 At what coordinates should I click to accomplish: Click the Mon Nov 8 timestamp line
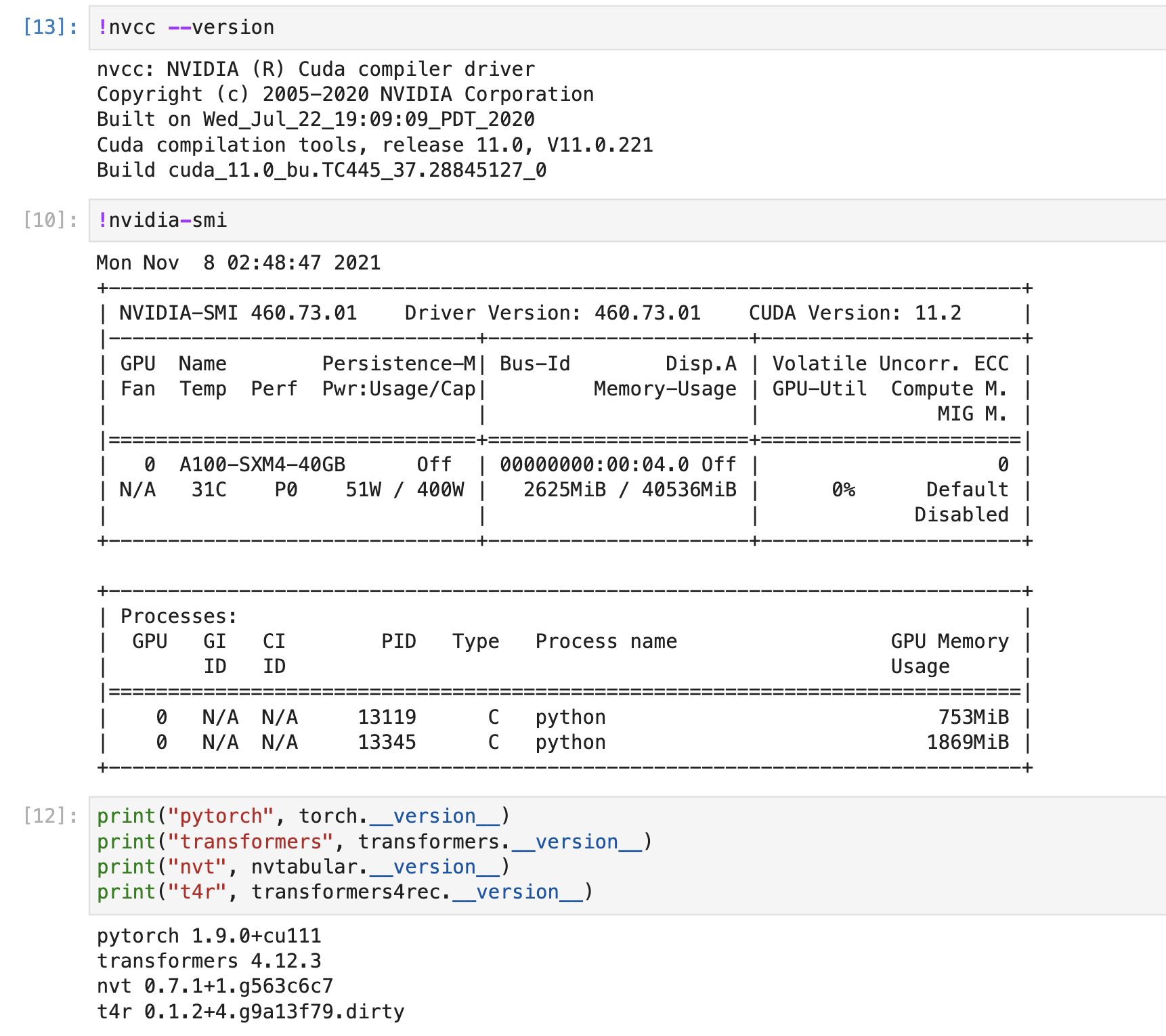[237, 263]
